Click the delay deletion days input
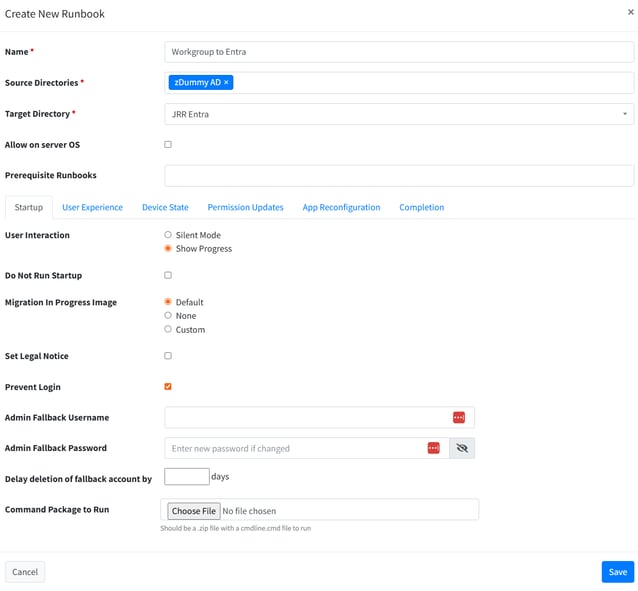Screen dimensions: 638x591 click(187, 476)
